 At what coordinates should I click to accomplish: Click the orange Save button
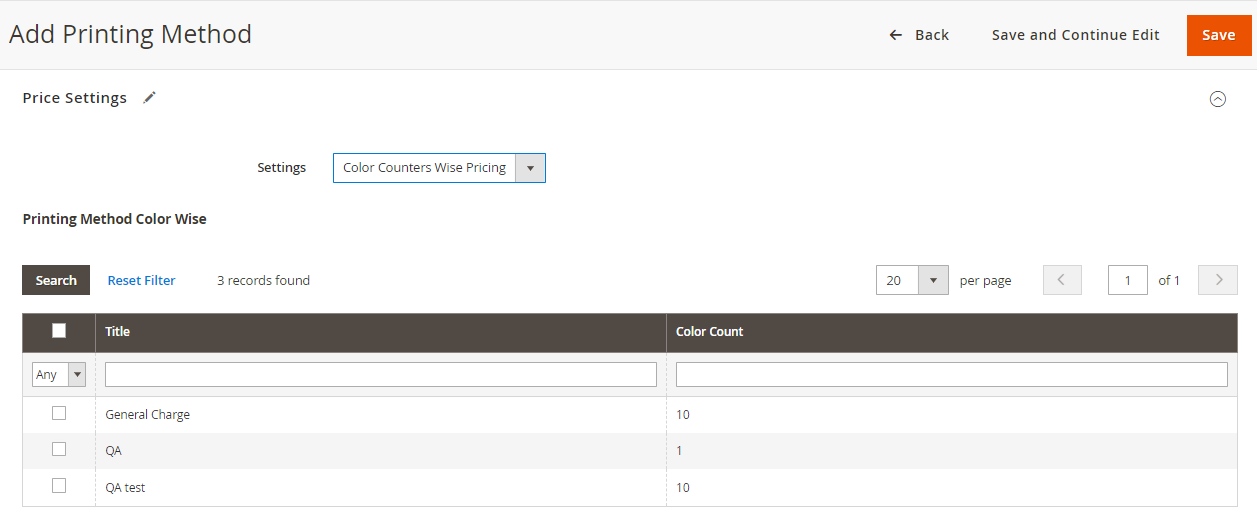[1218, 35]
